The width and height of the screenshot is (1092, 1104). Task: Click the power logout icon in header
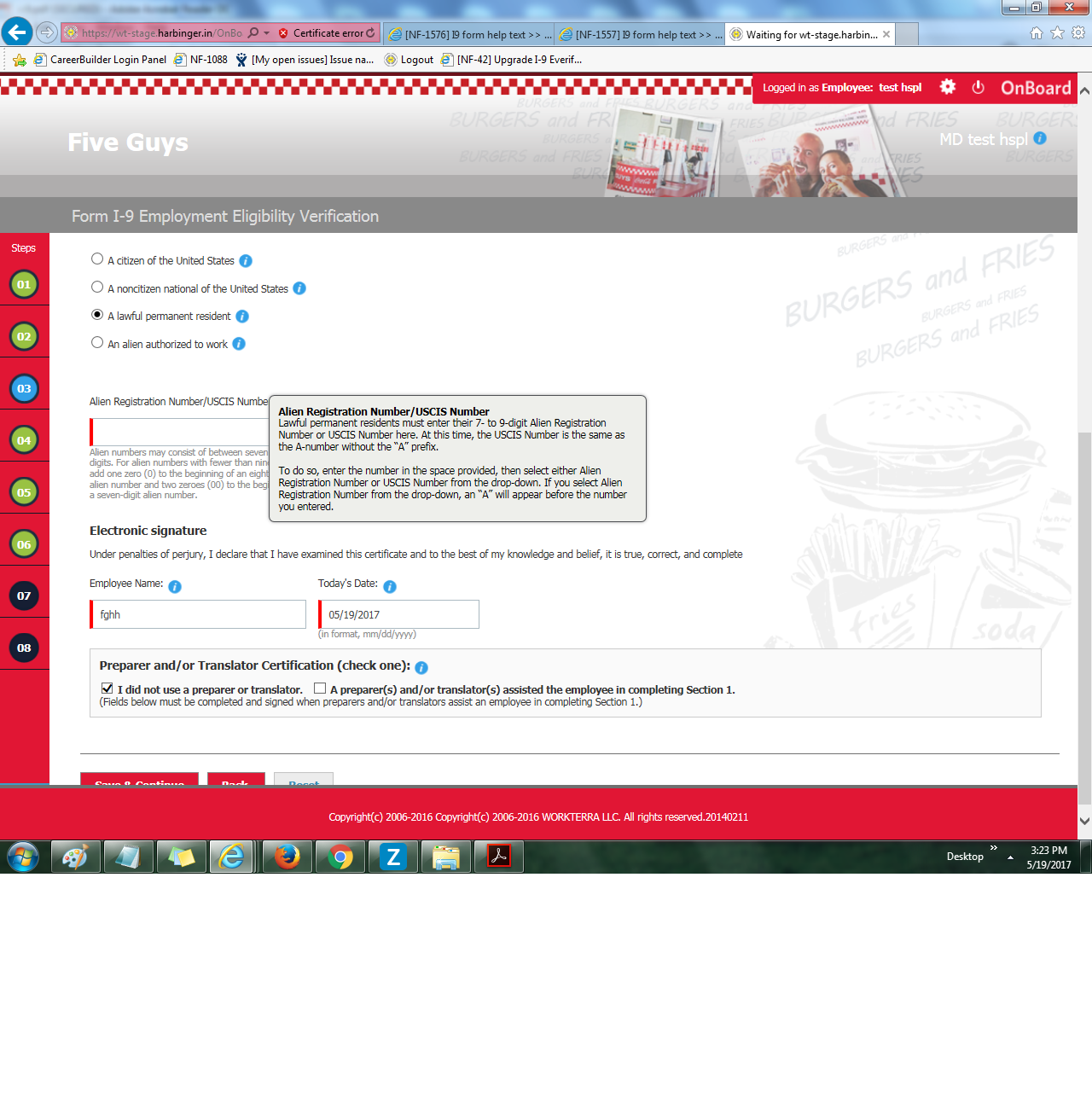tap(978, 87)
